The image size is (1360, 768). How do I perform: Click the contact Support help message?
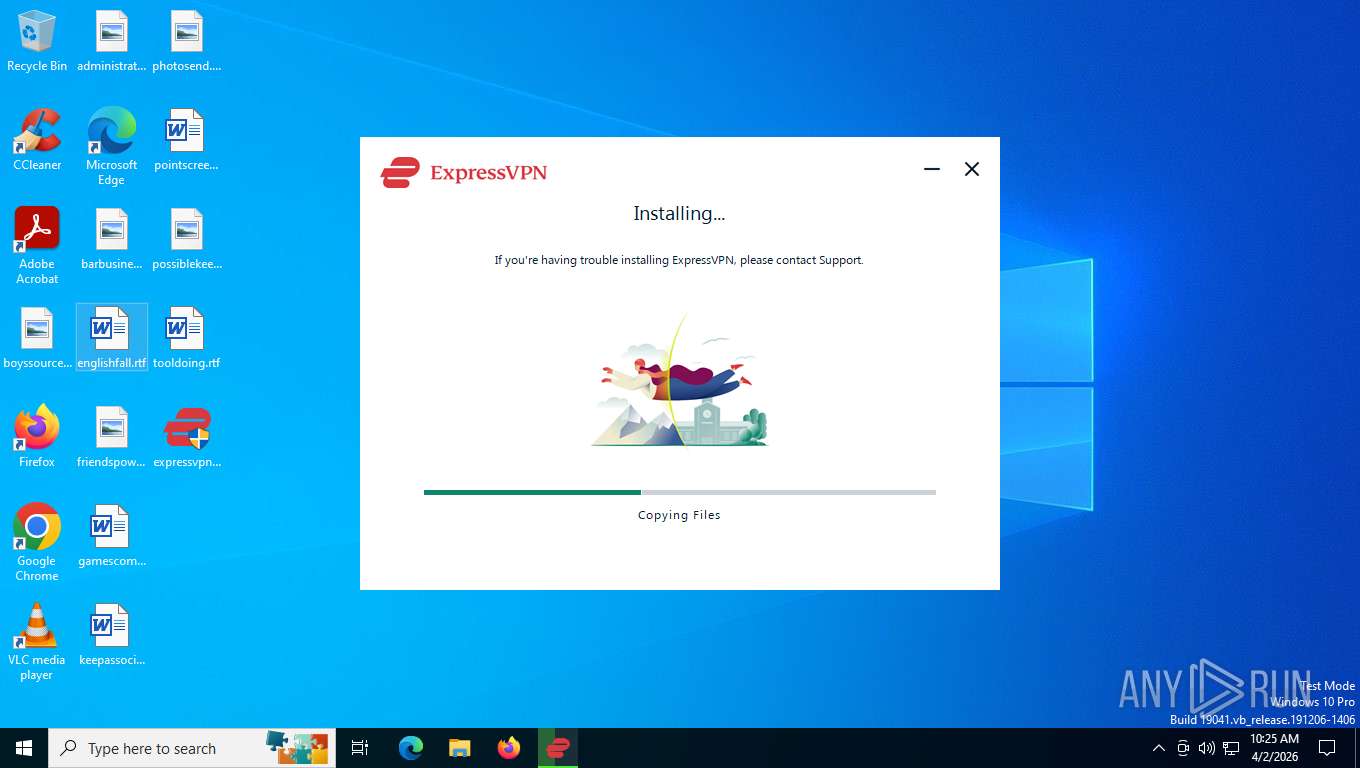pos(679,260)
